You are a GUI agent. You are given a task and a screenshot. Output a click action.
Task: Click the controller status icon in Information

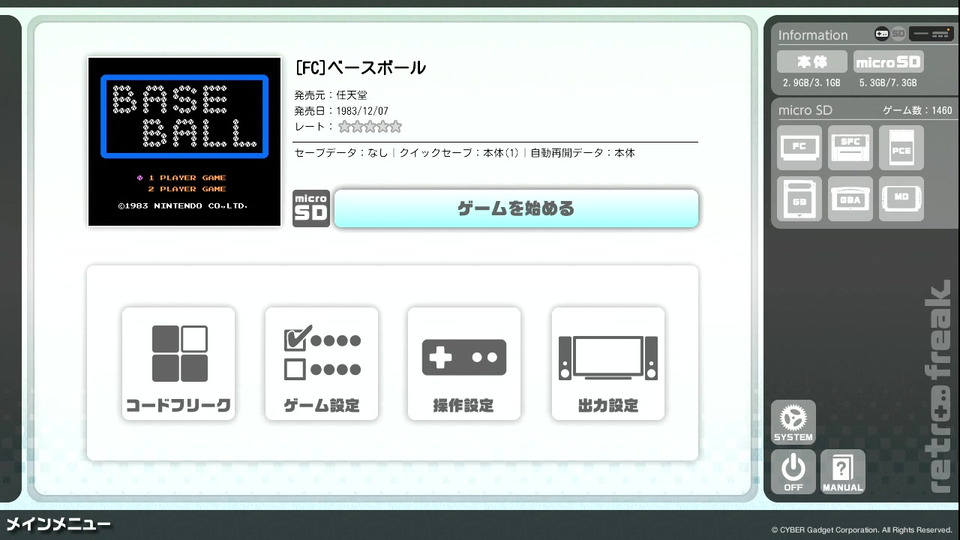pos(882,34)
